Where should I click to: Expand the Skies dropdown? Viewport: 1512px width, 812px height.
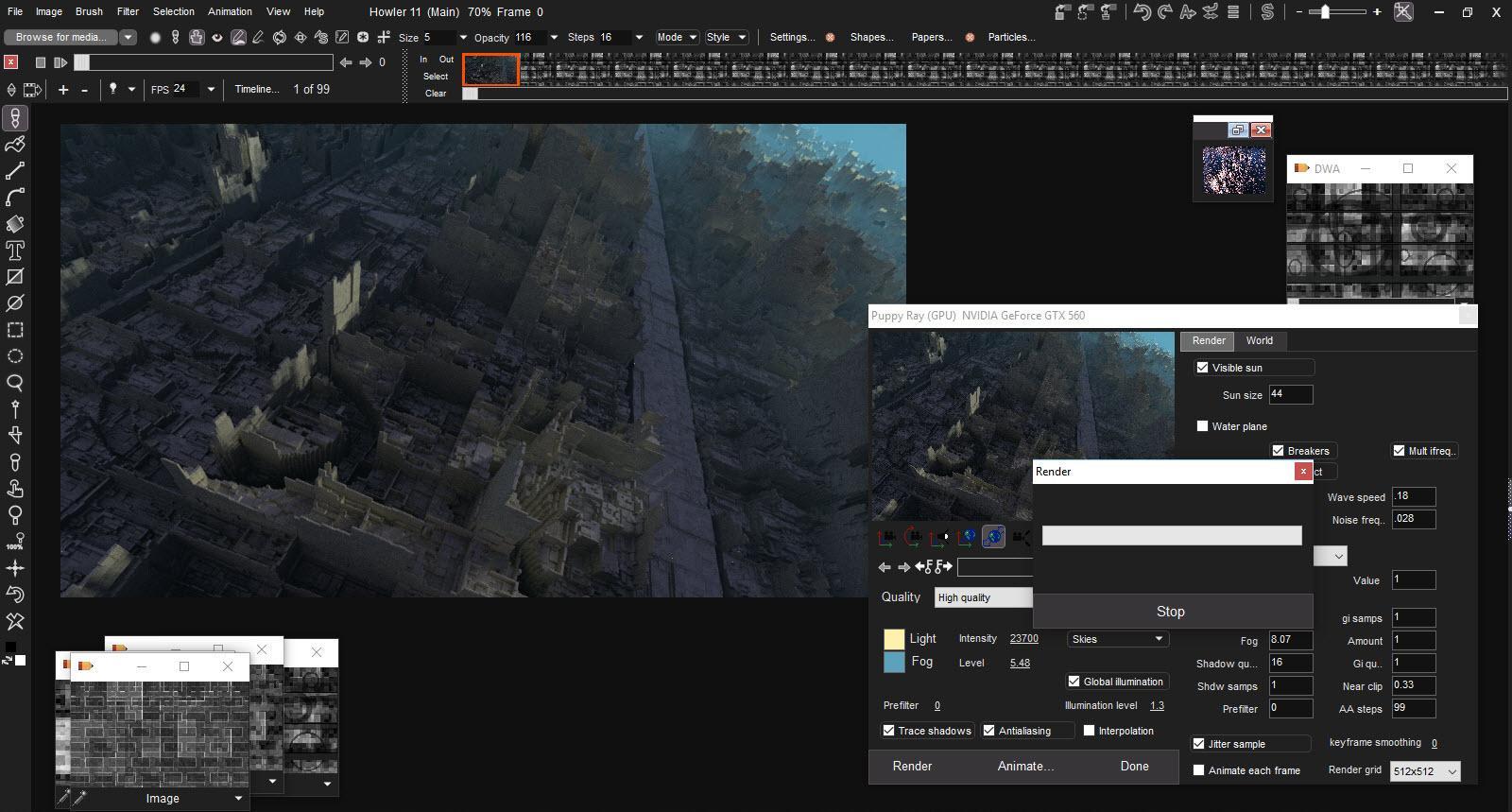point(1117,639)
